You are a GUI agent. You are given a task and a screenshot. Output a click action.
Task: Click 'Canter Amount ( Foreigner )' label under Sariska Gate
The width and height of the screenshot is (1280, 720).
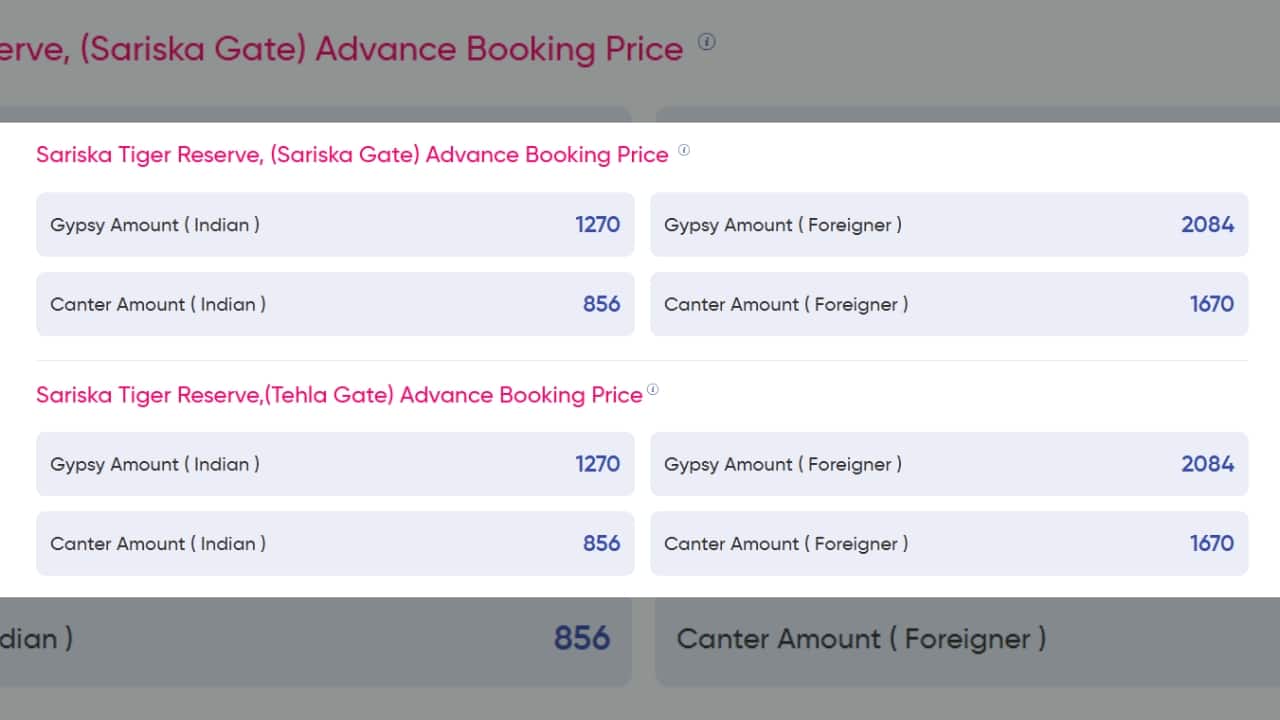pos(786,304)
